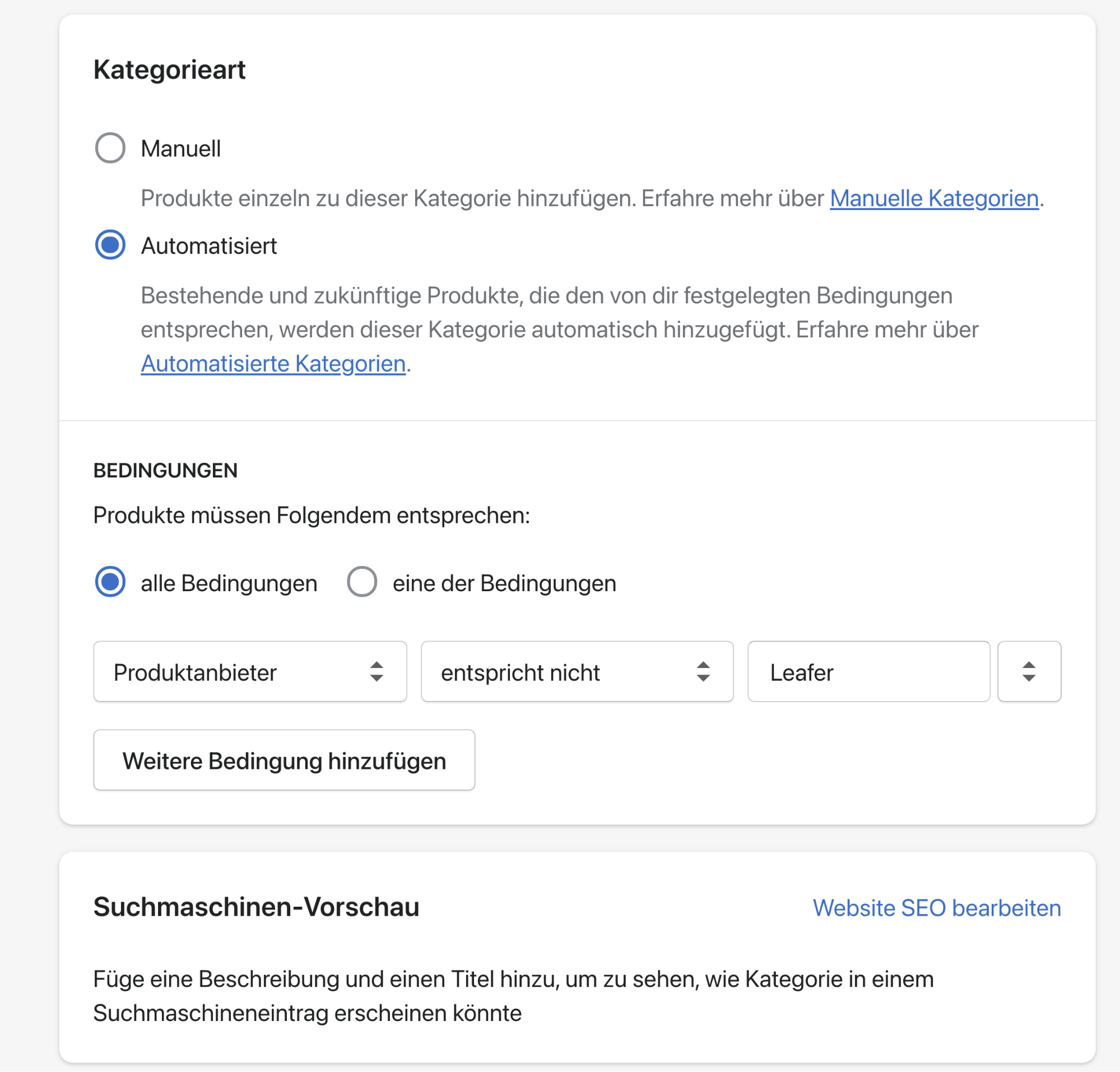Click the Weitere Bedingung hinzufügen button
This screenshot has width=1120, height=1072.
(x=284, y=760)
